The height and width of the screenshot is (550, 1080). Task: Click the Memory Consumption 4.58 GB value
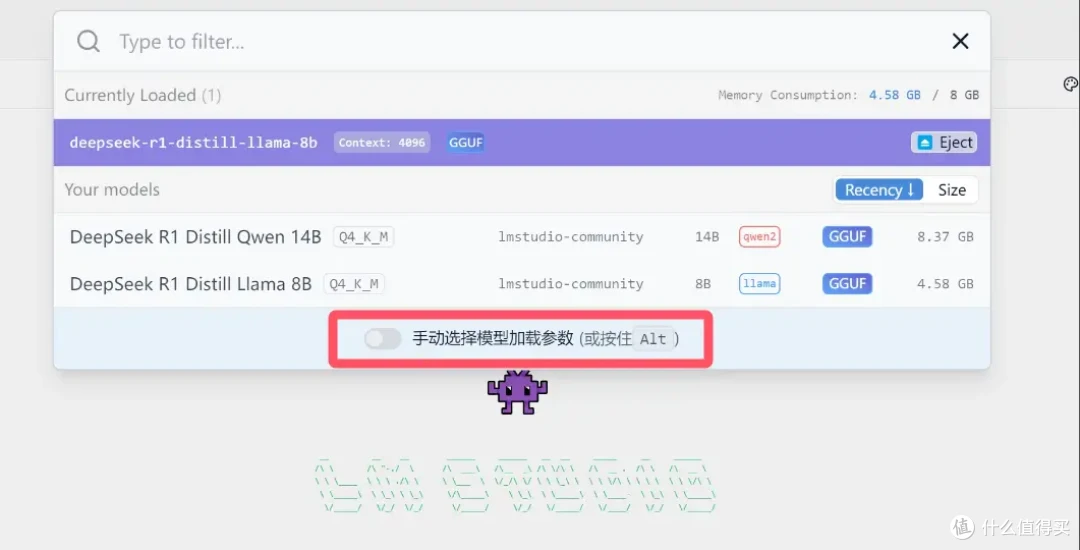(894, 95)
